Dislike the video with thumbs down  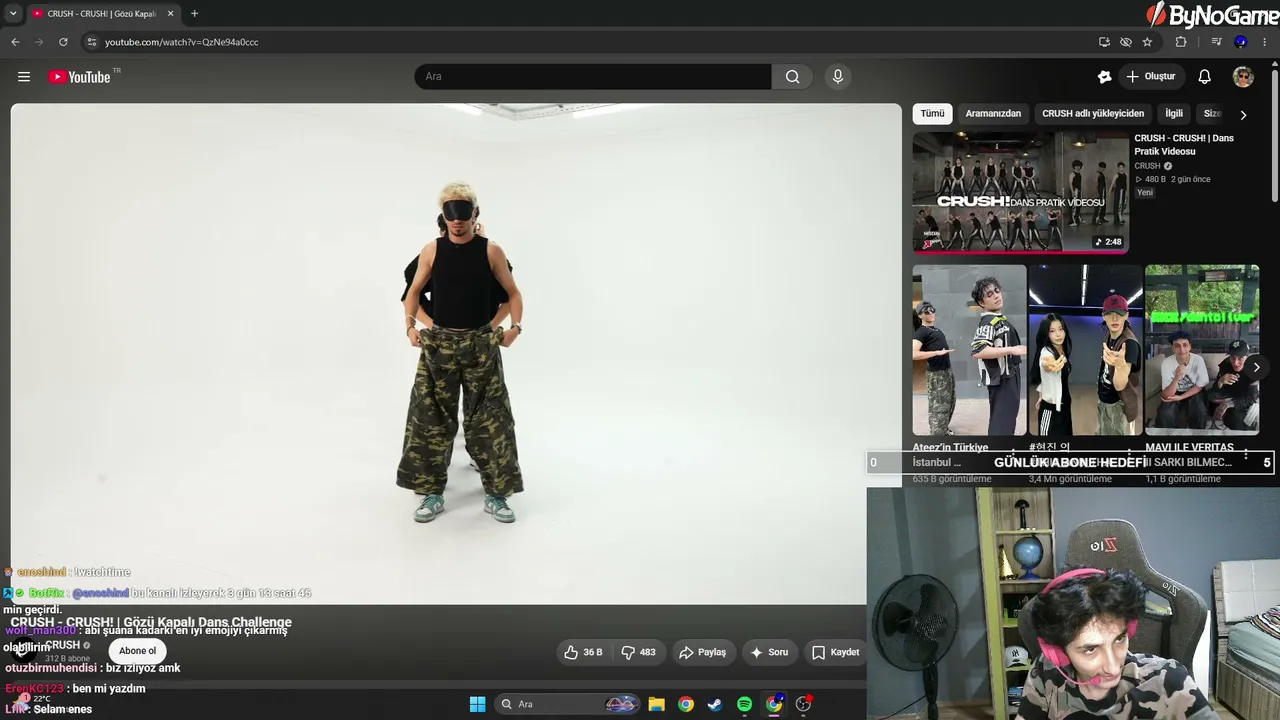638,652
